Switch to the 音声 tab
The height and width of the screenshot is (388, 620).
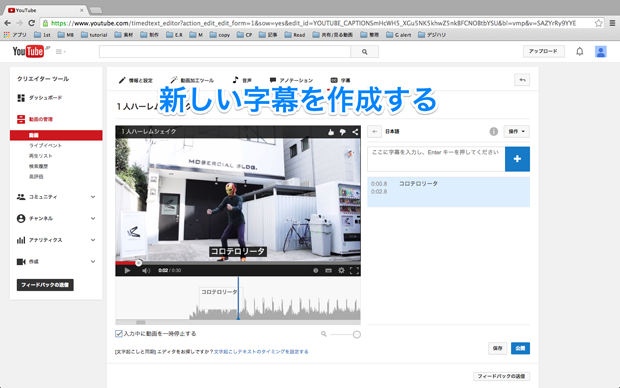point(242,80)
